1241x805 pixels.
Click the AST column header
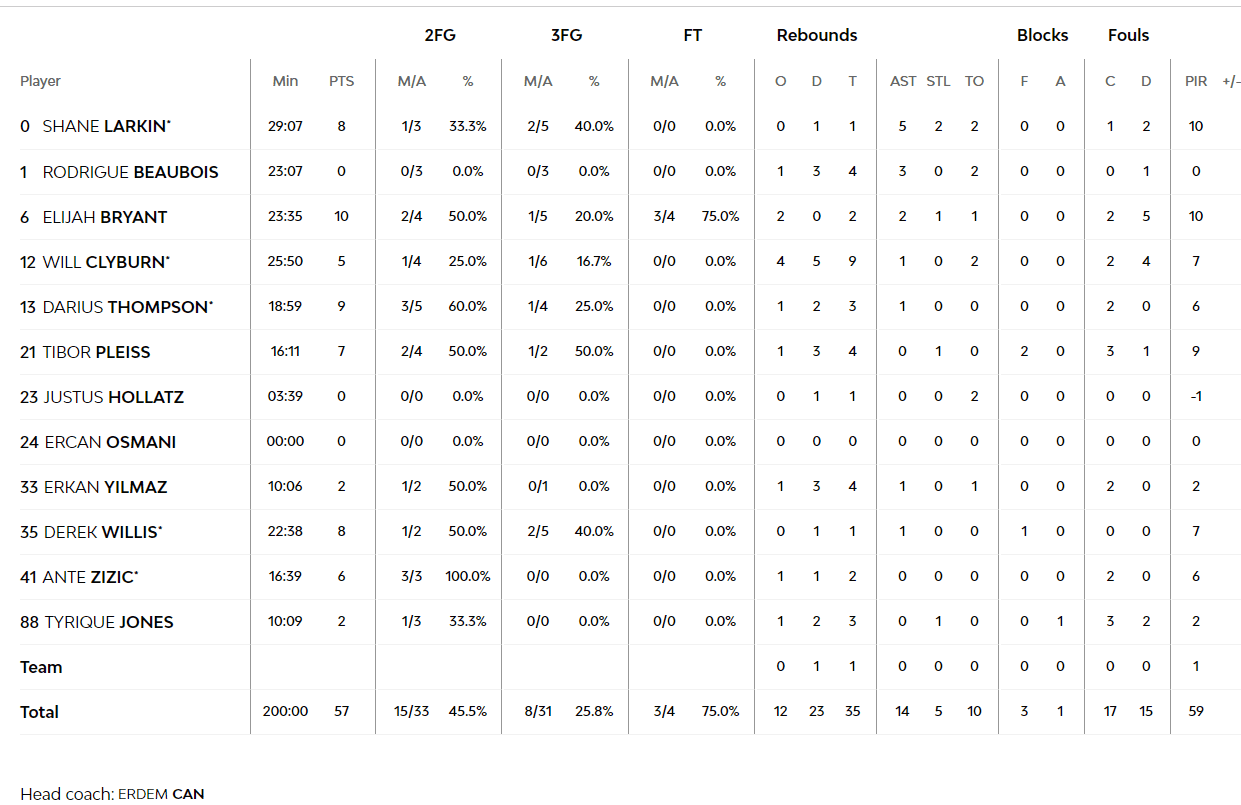903,81
